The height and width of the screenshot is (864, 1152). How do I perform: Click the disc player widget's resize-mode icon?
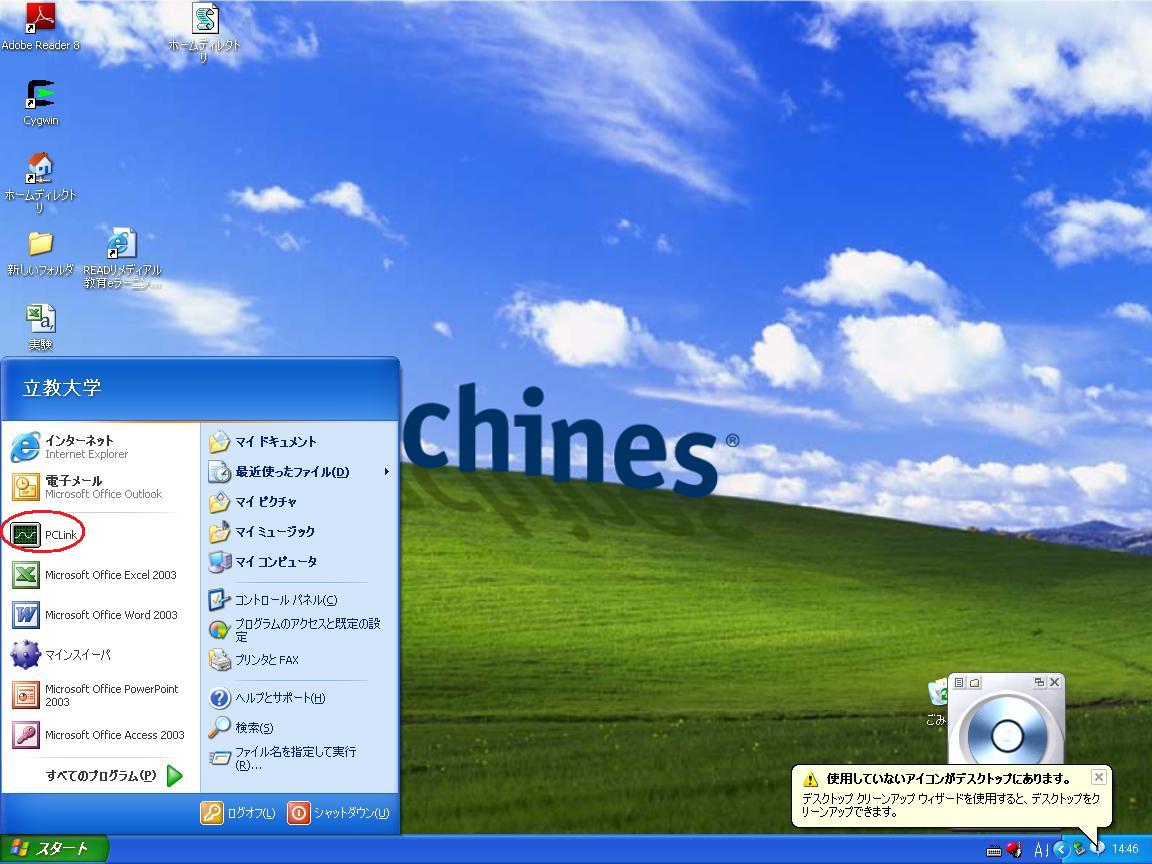tap(1039, 682)
